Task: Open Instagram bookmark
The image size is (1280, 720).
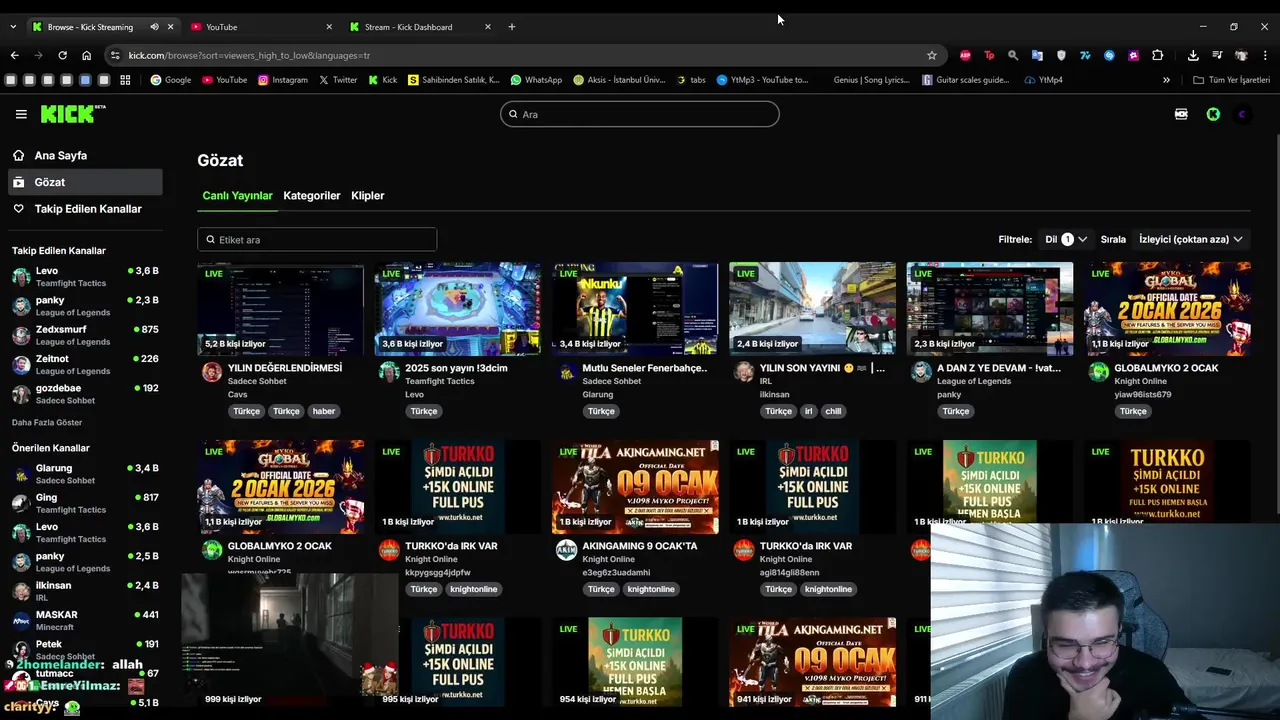Action: click(283, 80)
